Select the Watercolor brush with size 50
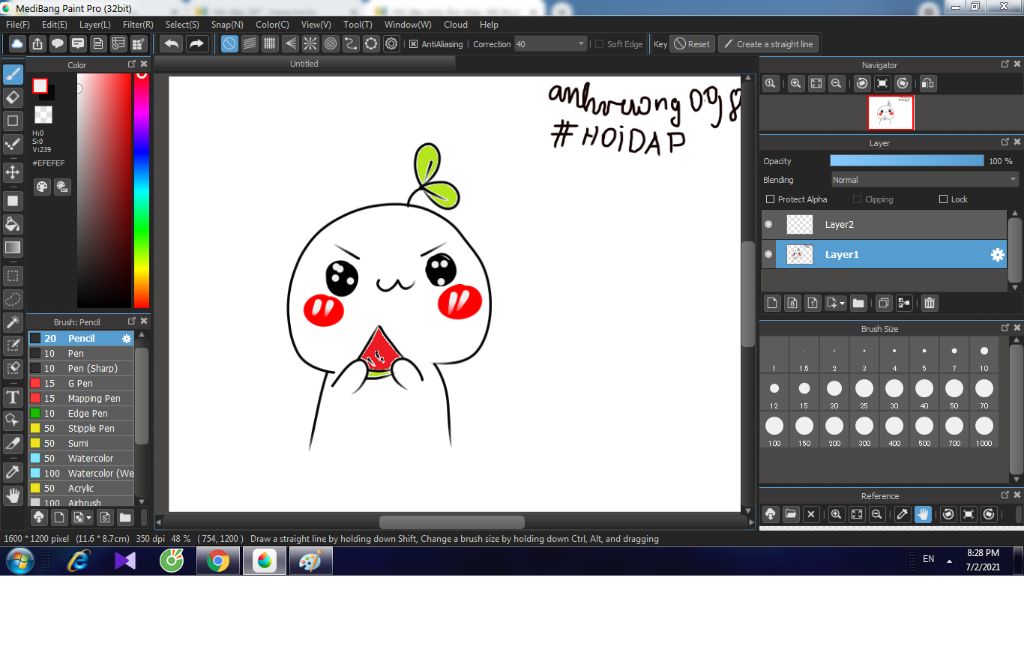1024x661 pixels. (x=81, y=459)
